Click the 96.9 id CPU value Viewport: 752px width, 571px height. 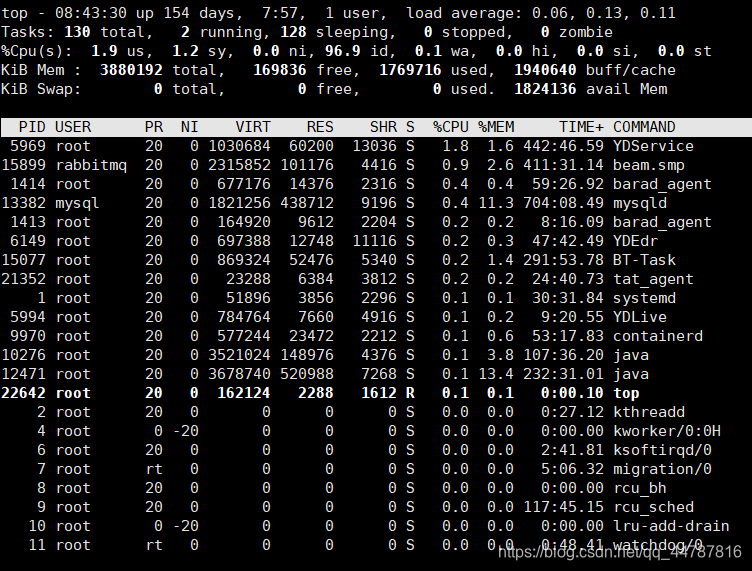click(343, 51)
